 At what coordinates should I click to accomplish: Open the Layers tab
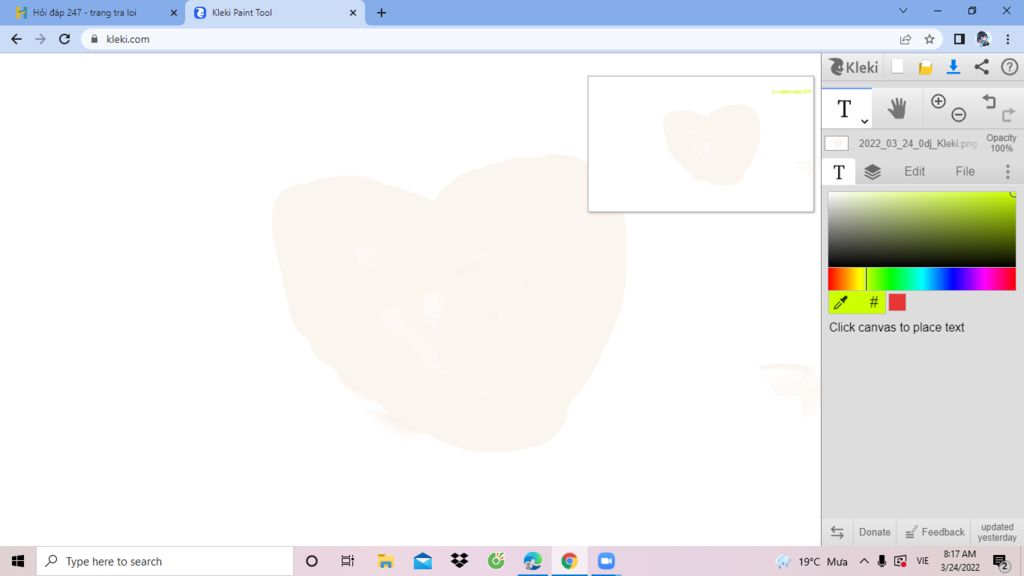[872, 172]
